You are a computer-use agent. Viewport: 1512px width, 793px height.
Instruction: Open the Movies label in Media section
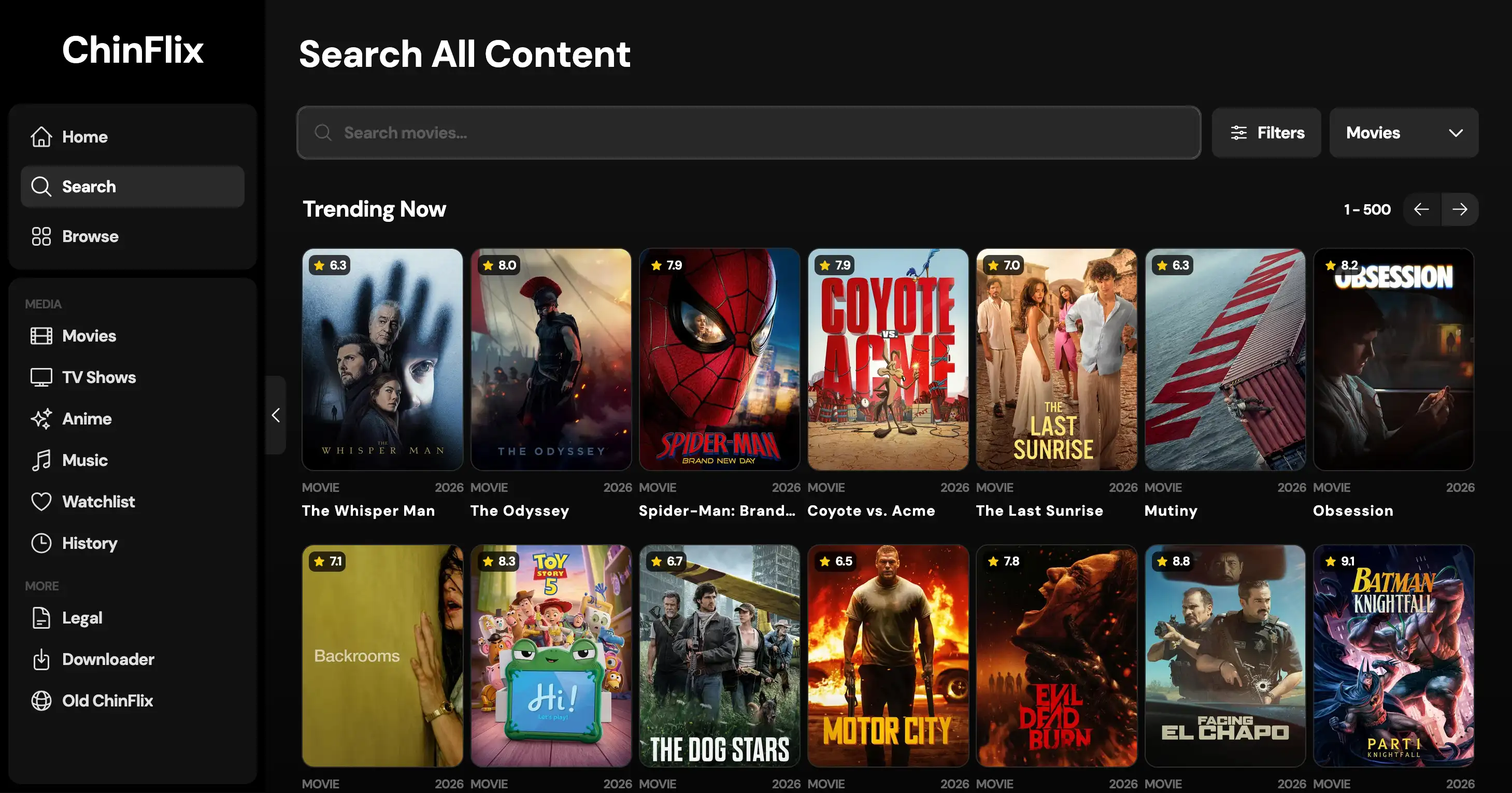pos(89,336)
